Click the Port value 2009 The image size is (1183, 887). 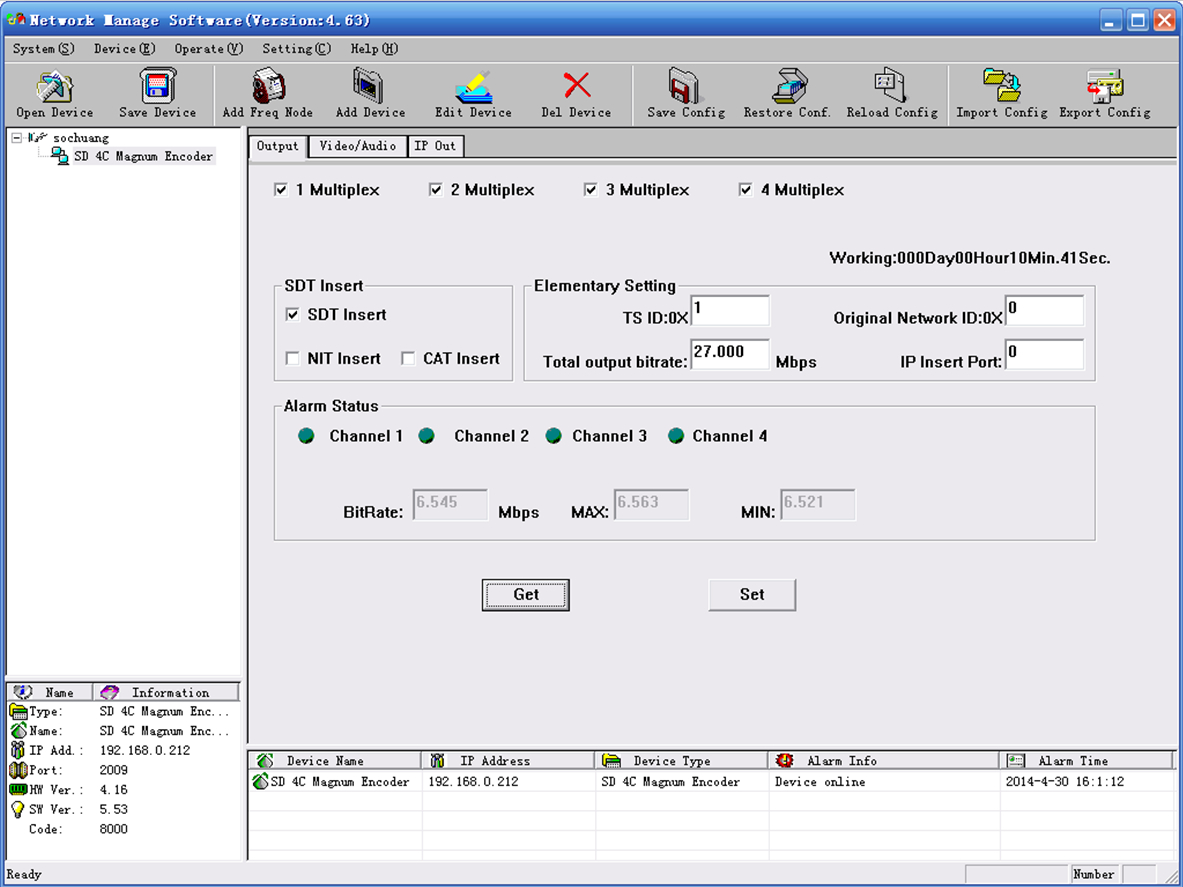pyautogui.click(x=113, y=770)
